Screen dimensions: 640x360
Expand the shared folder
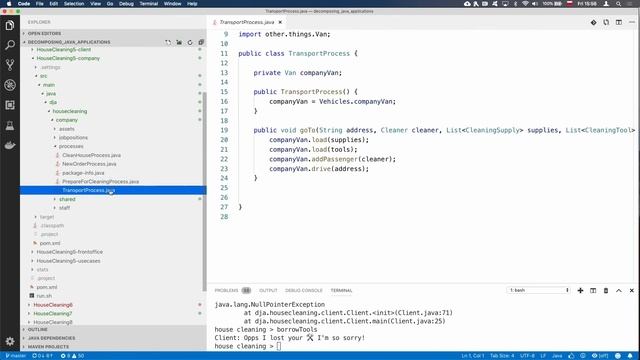point(67,199)
